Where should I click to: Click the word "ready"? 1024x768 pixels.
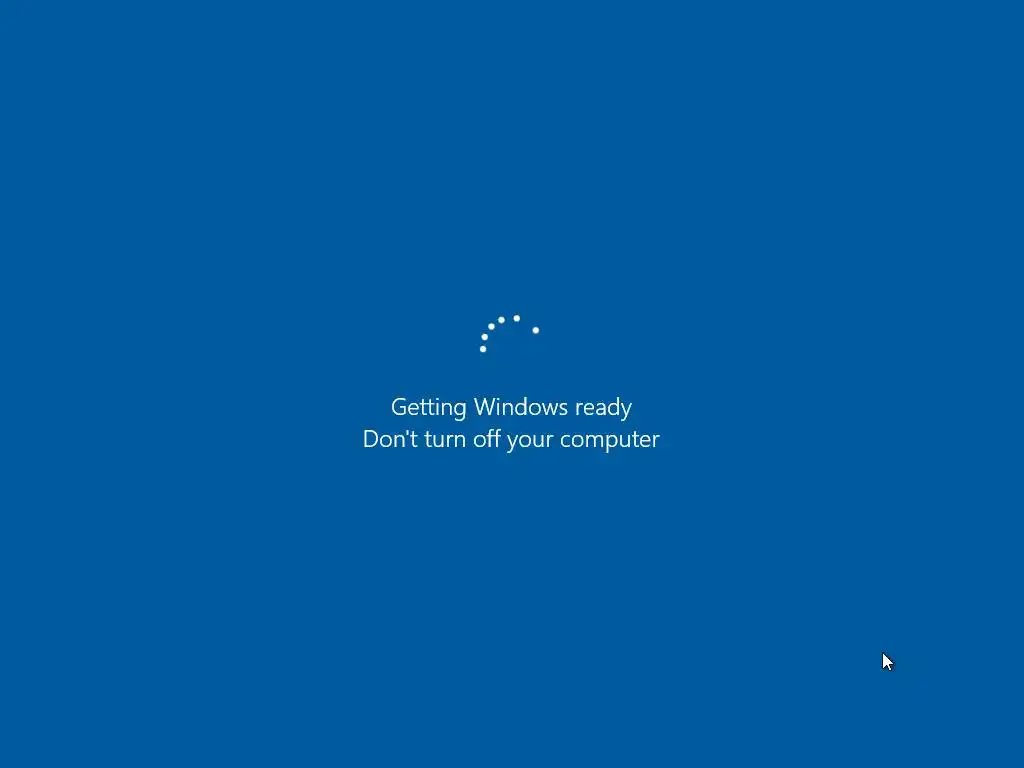(603, 408)
